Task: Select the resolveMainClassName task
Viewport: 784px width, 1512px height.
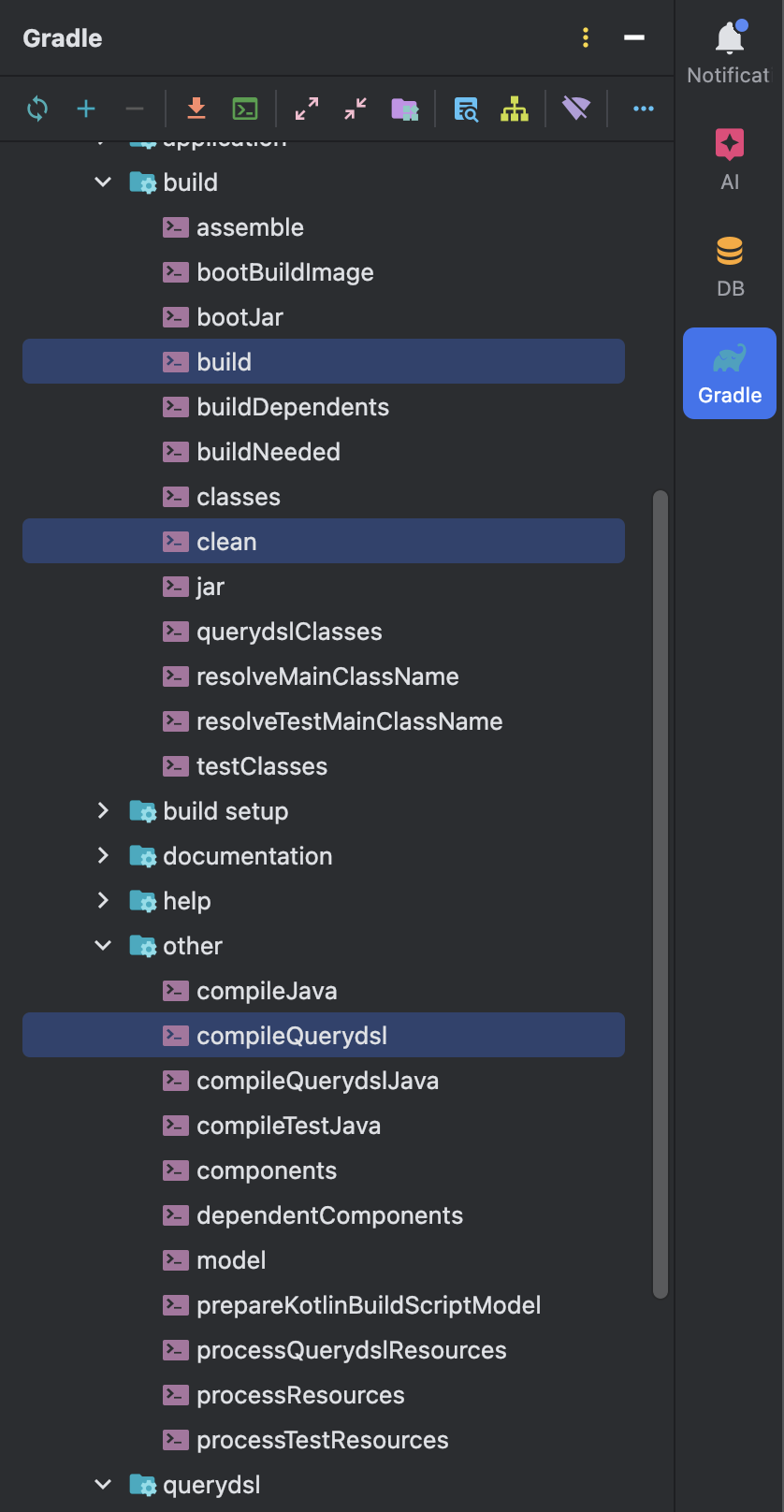Action: (324, 676)
